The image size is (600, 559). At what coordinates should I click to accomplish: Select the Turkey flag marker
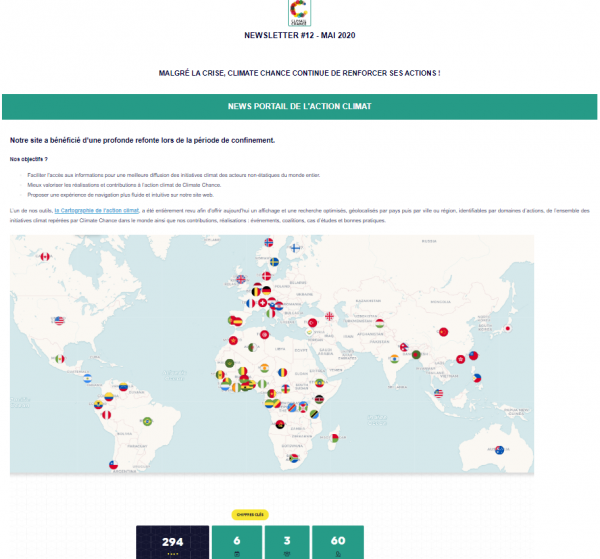point(313,323)
